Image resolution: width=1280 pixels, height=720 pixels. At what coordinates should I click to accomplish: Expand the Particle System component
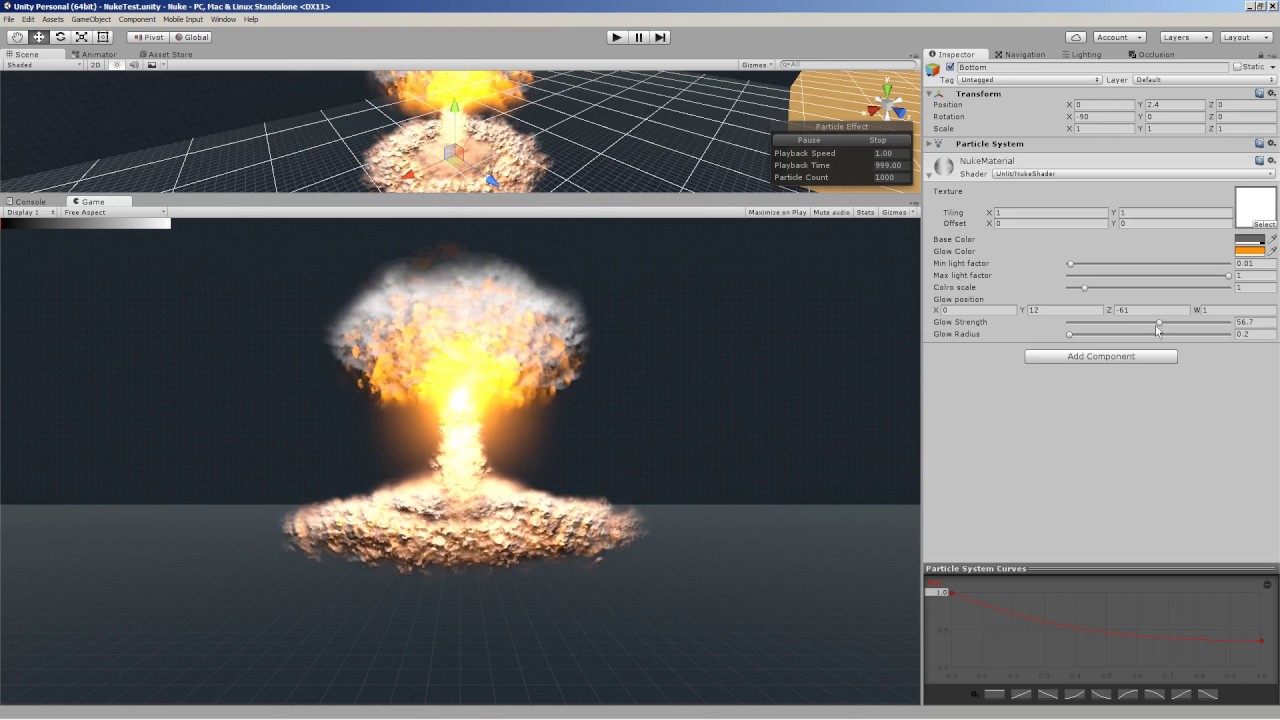(x=929, y=143)
